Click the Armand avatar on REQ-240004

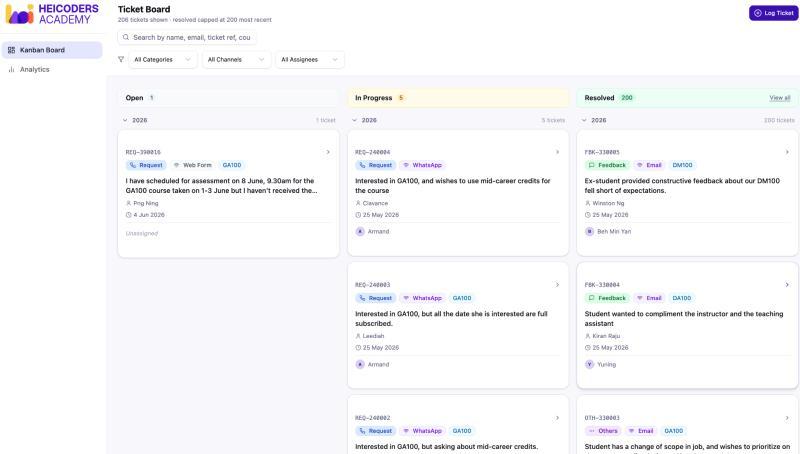pyautogui.click(x=360, y=232)
